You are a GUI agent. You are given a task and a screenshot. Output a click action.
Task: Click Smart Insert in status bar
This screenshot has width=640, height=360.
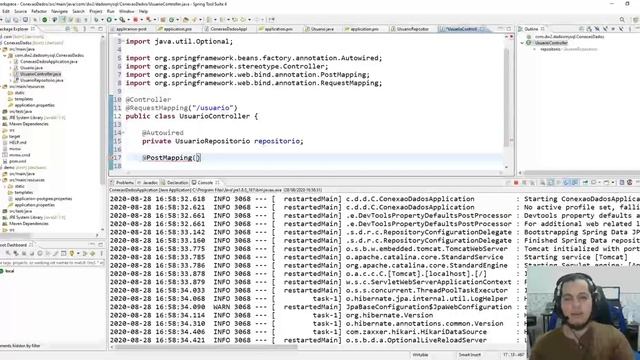pos(469,355)
